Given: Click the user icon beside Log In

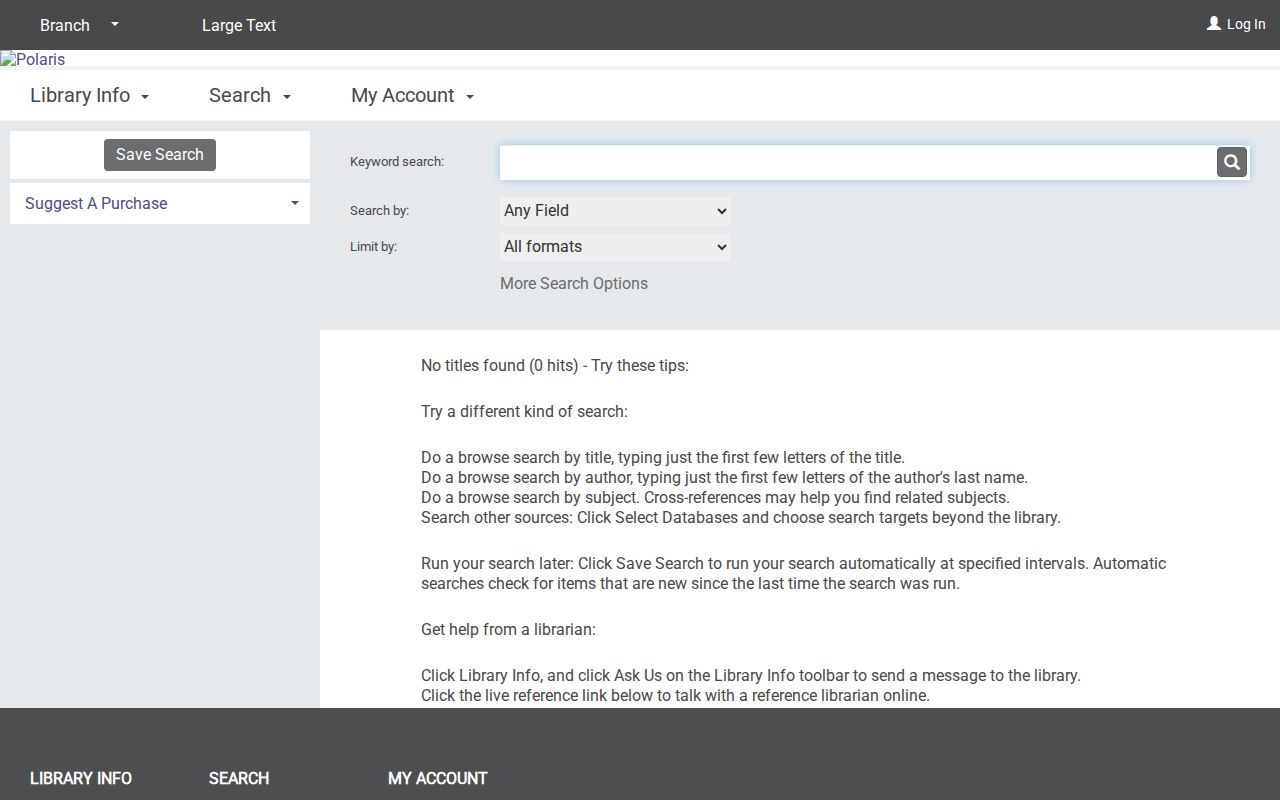Looking at the screenshot, I should pyautogui.click(x=1214, y=23).
